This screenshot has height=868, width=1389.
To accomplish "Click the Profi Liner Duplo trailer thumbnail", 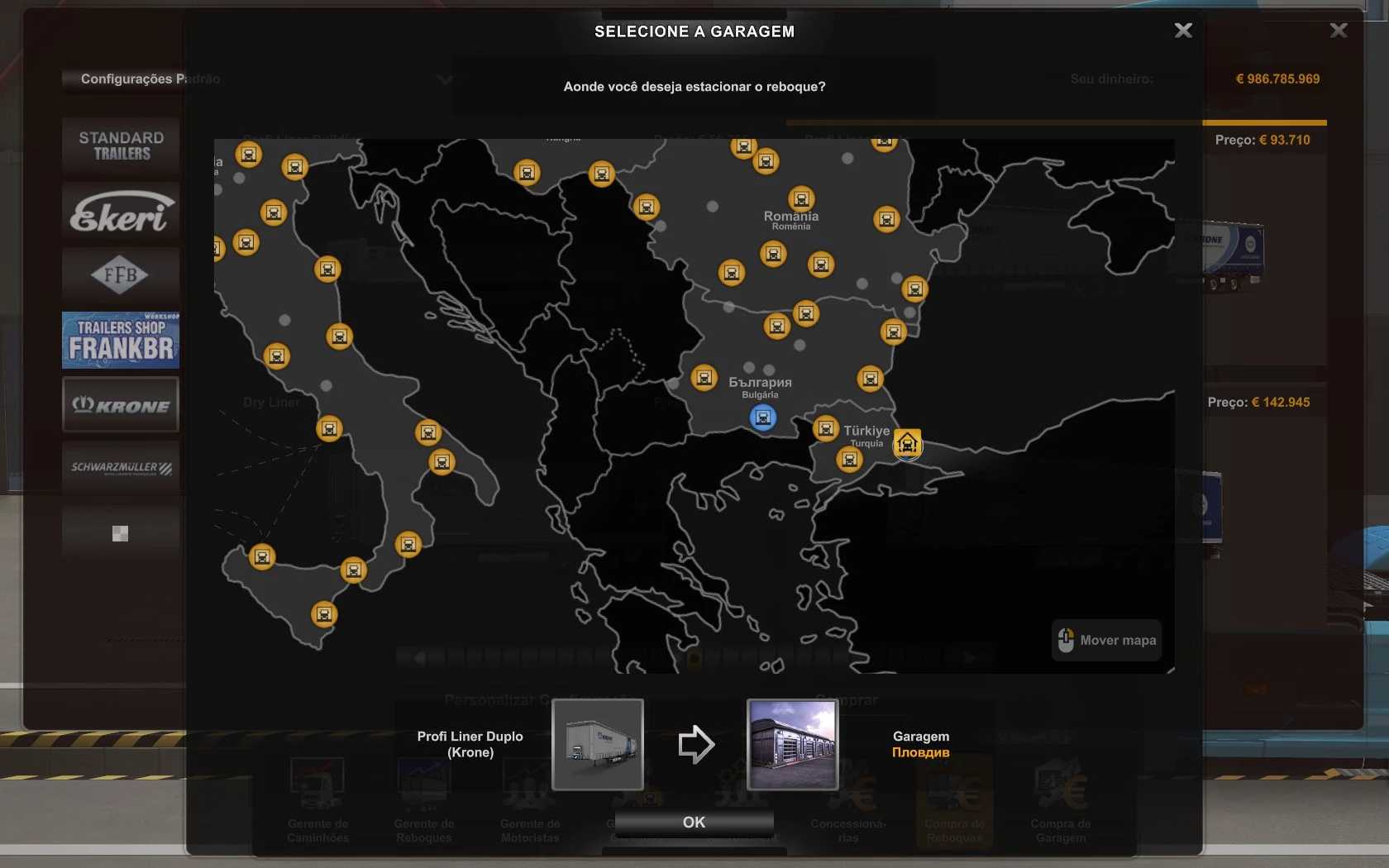I will (598, 745).
